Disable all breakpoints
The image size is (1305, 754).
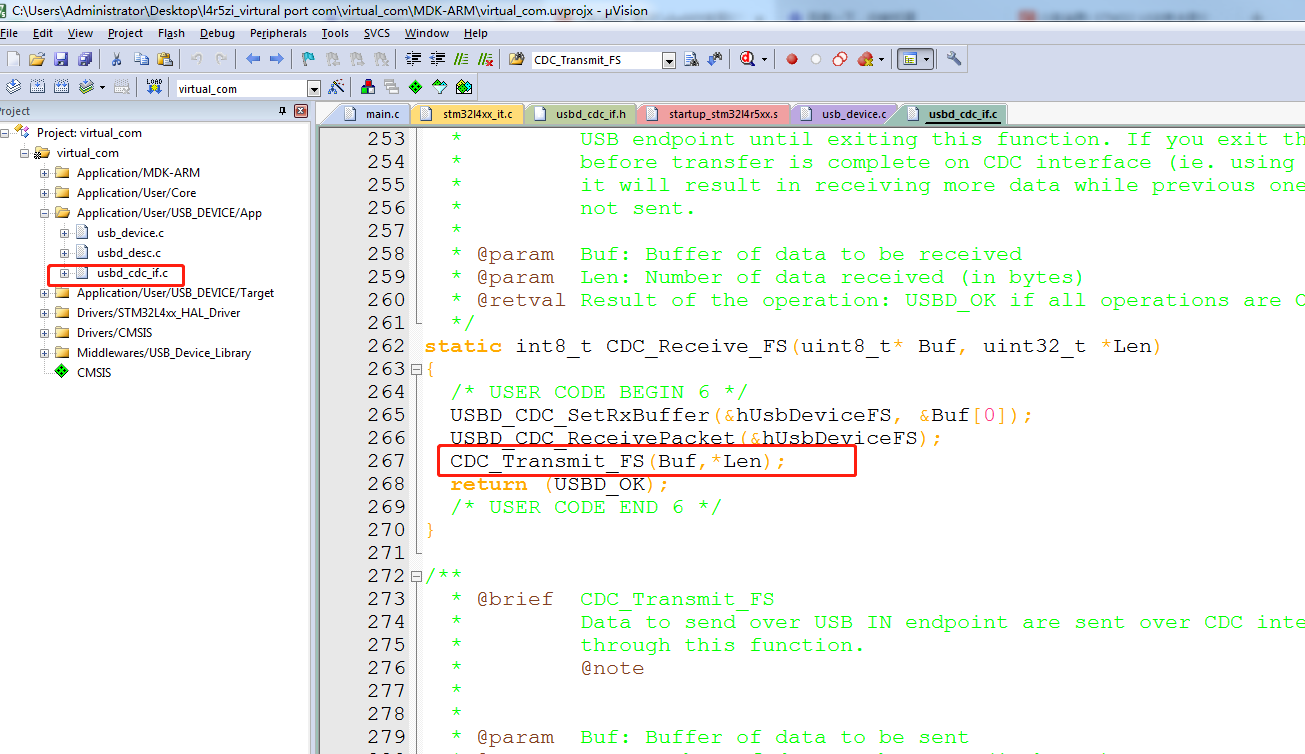pyautogui.click(x=839, y=59)
